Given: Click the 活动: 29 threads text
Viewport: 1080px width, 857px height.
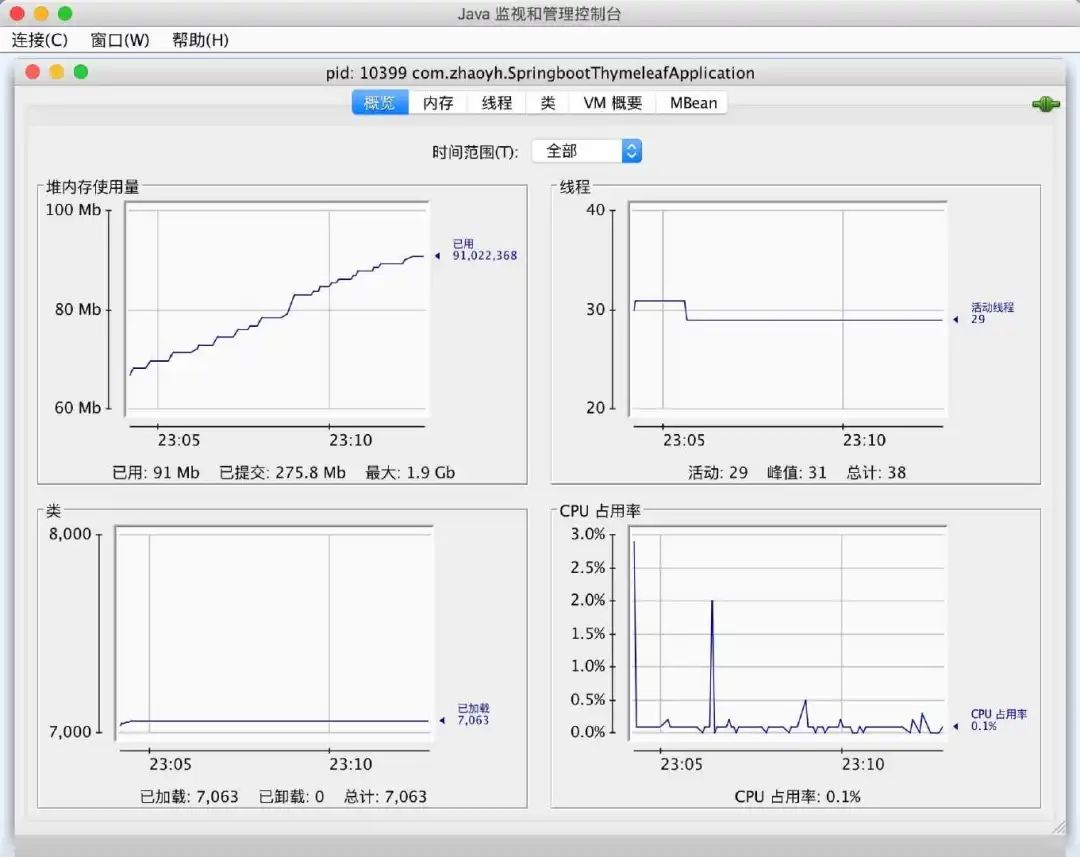Looking at the screenshot, I should pos(718,473).
